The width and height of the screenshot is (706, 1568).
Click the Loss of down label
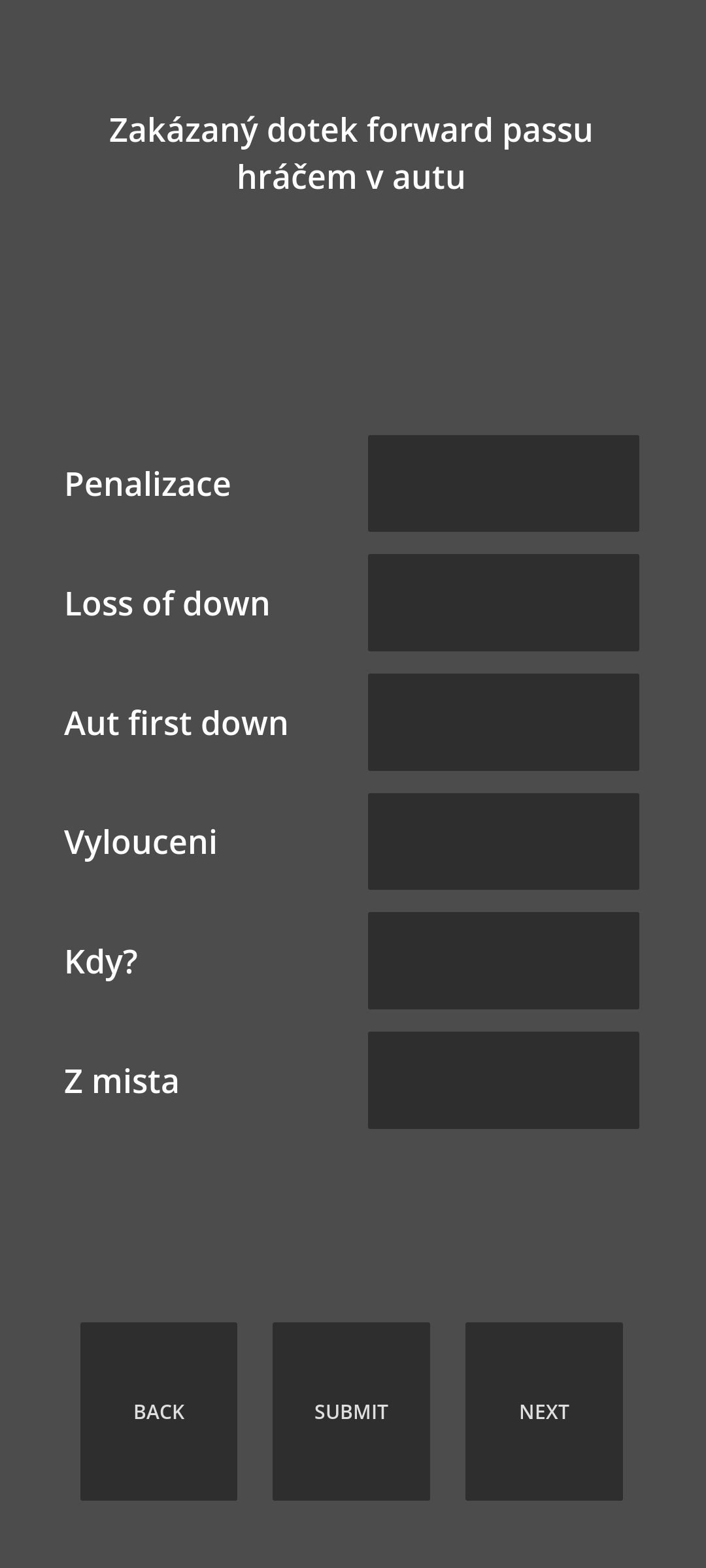click(x=167, y=604)
